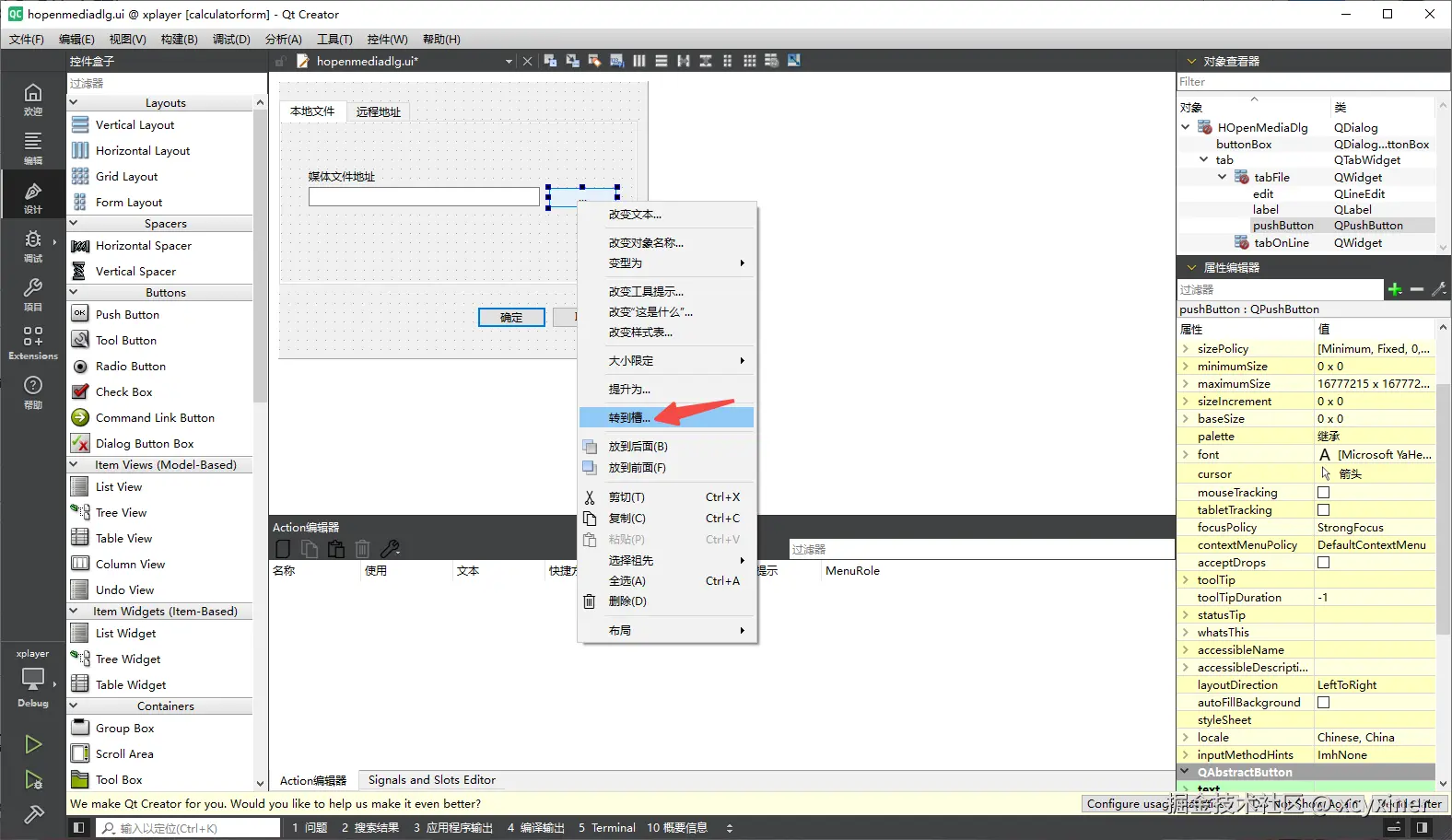Open Help (帮助) mode in sidebar

coord(33,391)
